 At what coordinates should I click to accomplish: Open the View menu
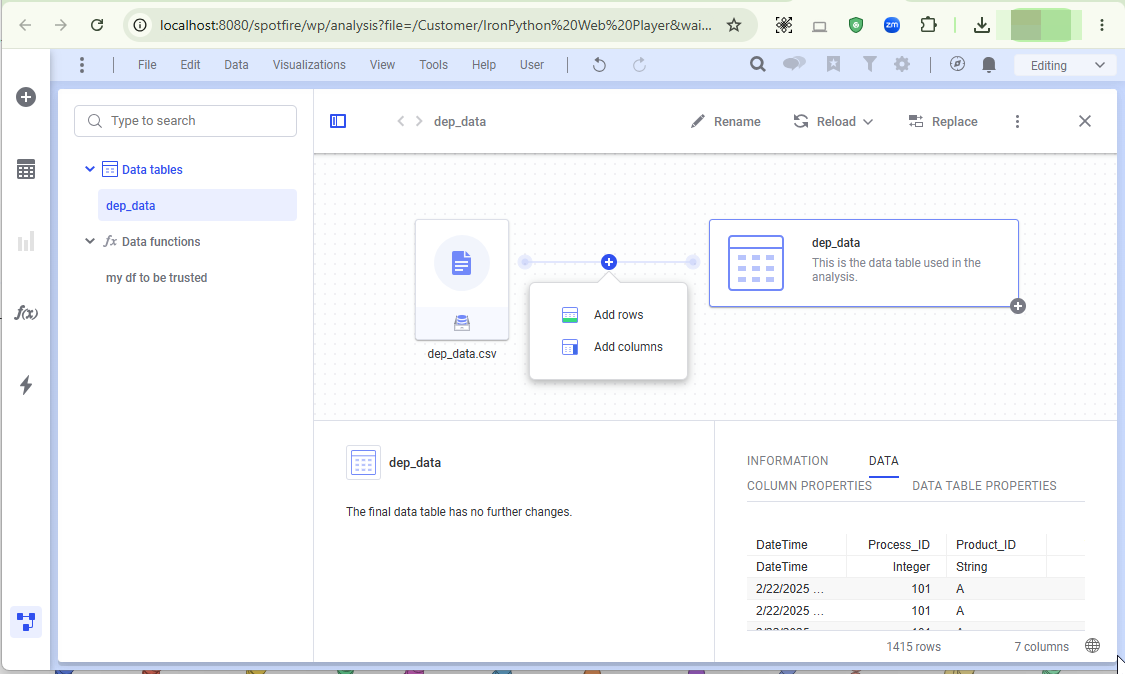[382, 65]
